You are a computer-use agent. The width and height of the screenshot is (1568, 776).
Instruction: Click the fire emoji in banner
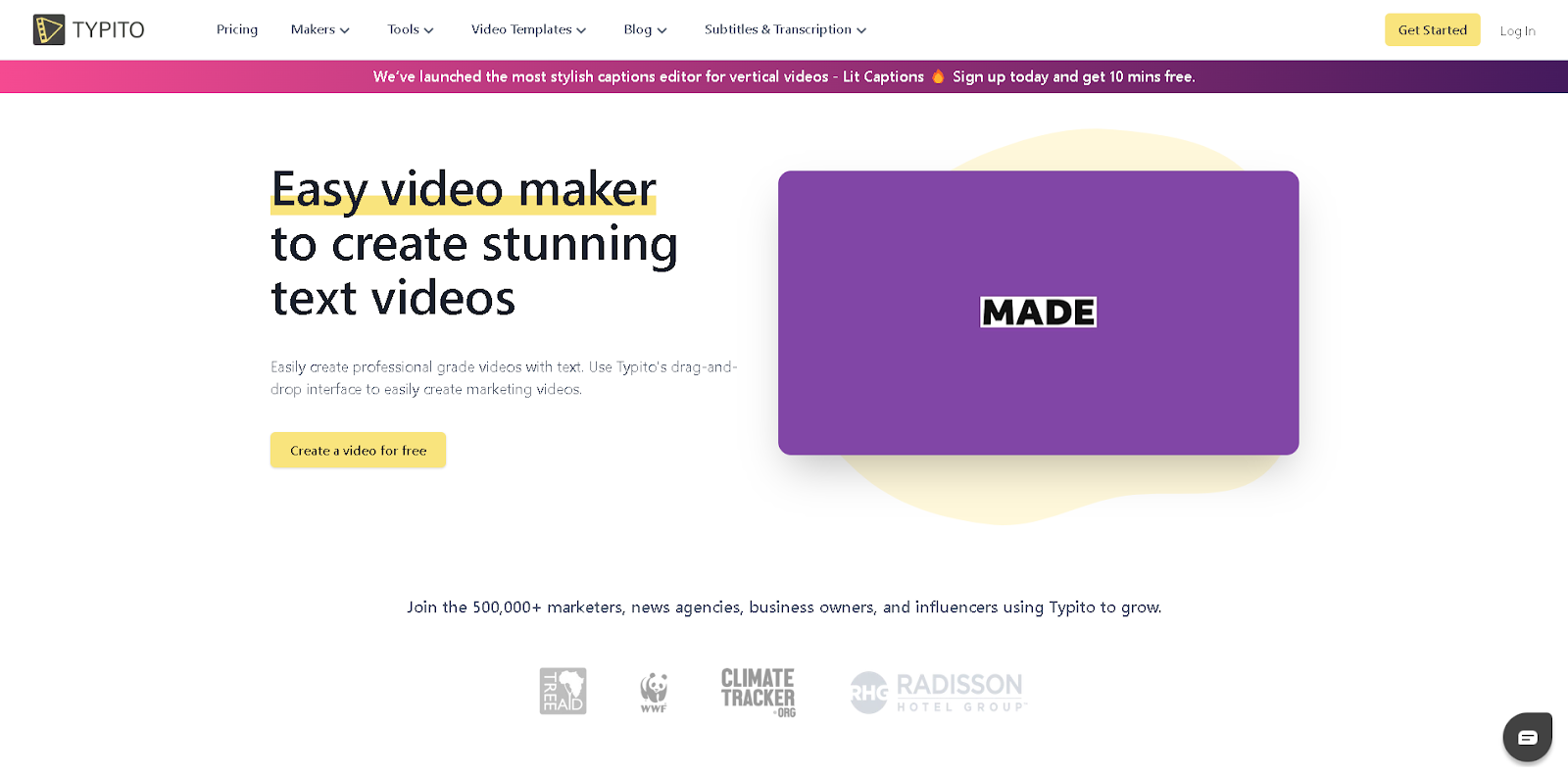pyautogui.click(x=938, y=76)
